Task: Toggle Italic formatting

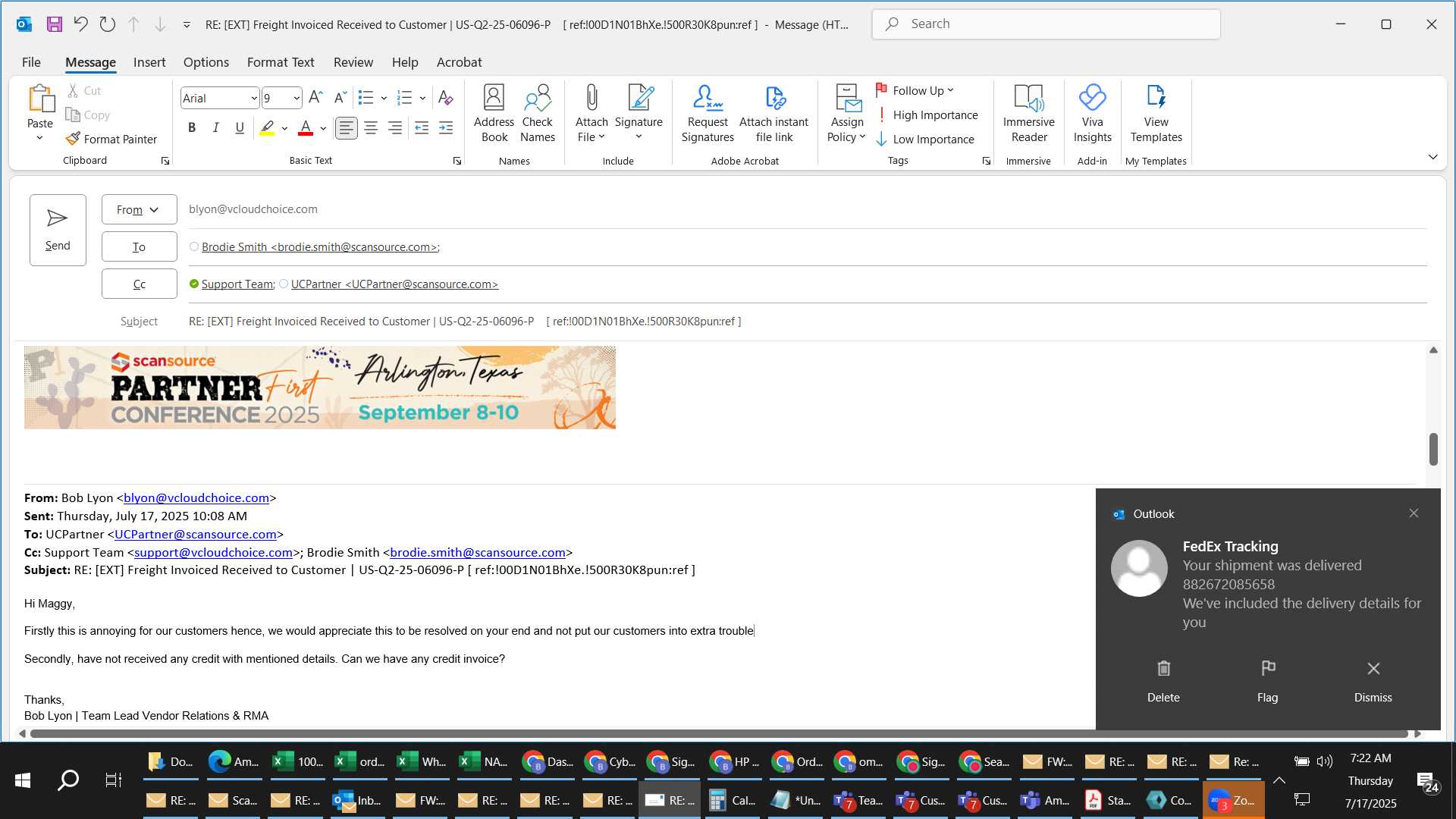Action: [216, 128]
